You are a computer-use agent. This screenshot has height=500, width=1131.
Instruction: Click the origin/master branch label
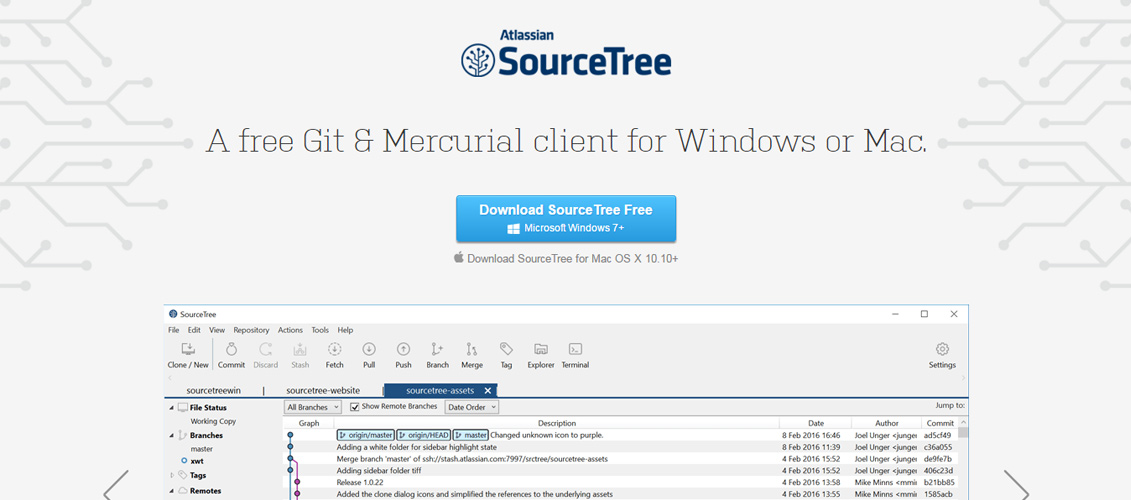365,435
